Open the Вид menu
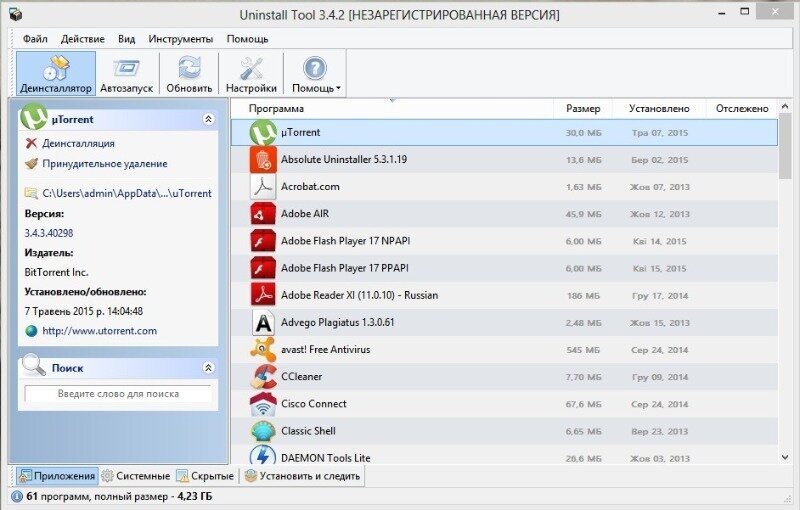 (127, 39)
